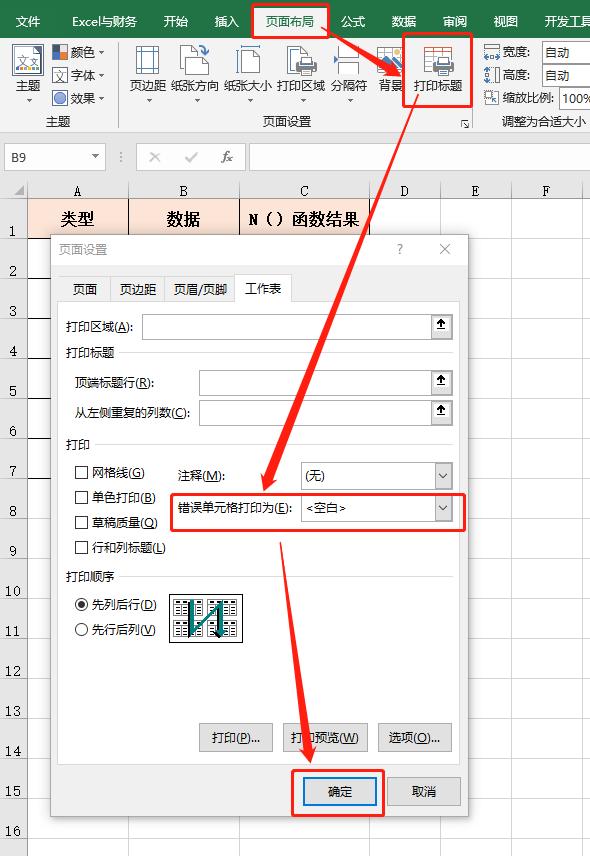Open the 页面设置 dialog launcher
This screenshot has width=590, height=856.
tap(464, 124)
